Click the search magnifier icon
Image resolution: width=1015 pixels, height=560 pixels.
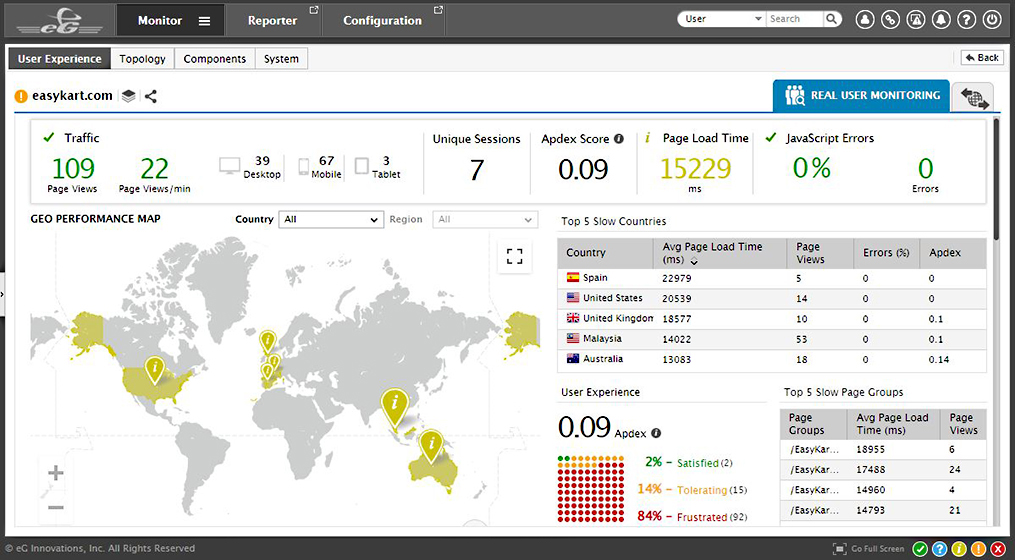click(x=832, y=19)
